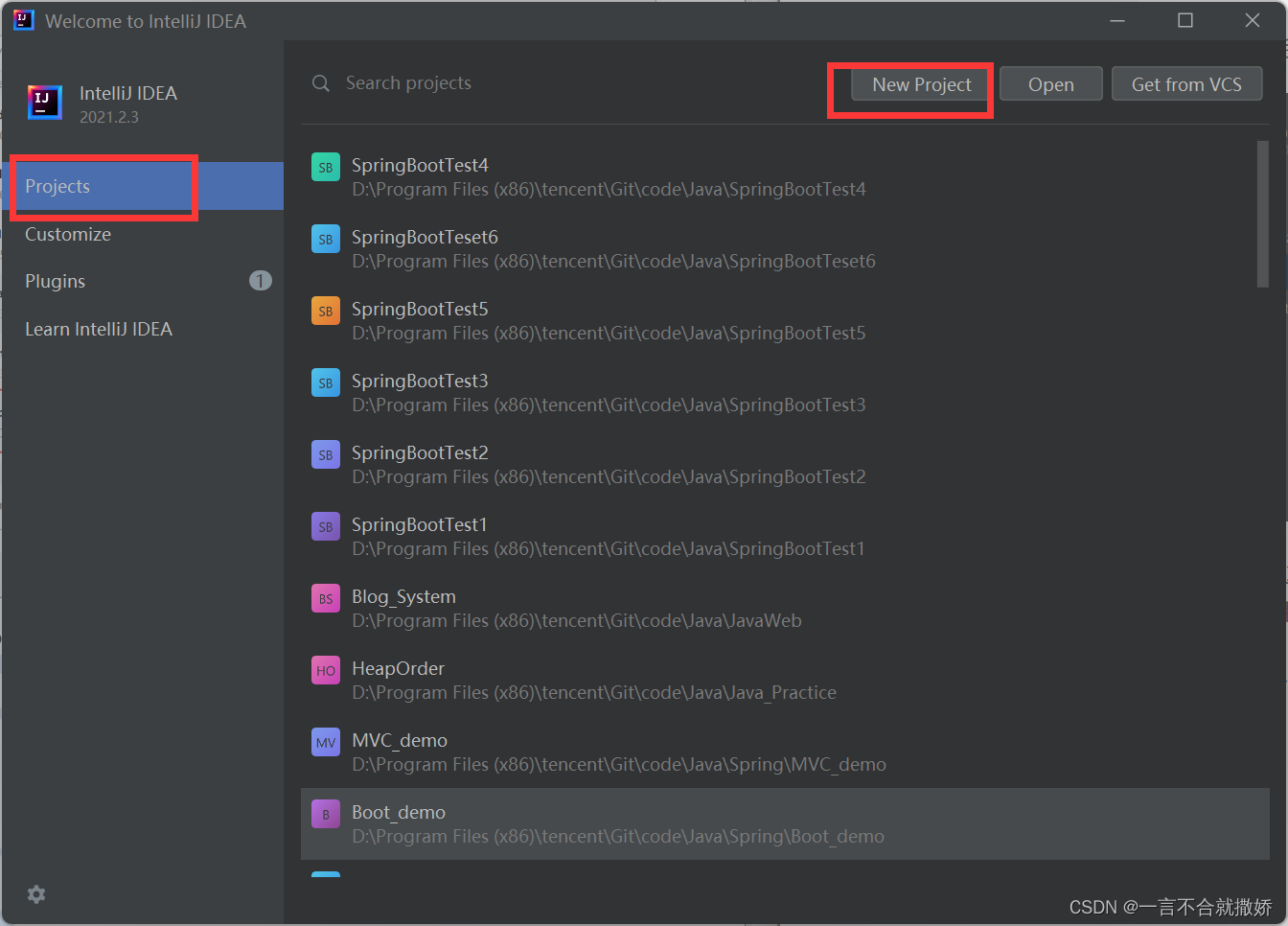Click the Spring\Boot_demo path text
This screenshot has height=926, width=1288.
pyautogui.click(x=618, y=837)
